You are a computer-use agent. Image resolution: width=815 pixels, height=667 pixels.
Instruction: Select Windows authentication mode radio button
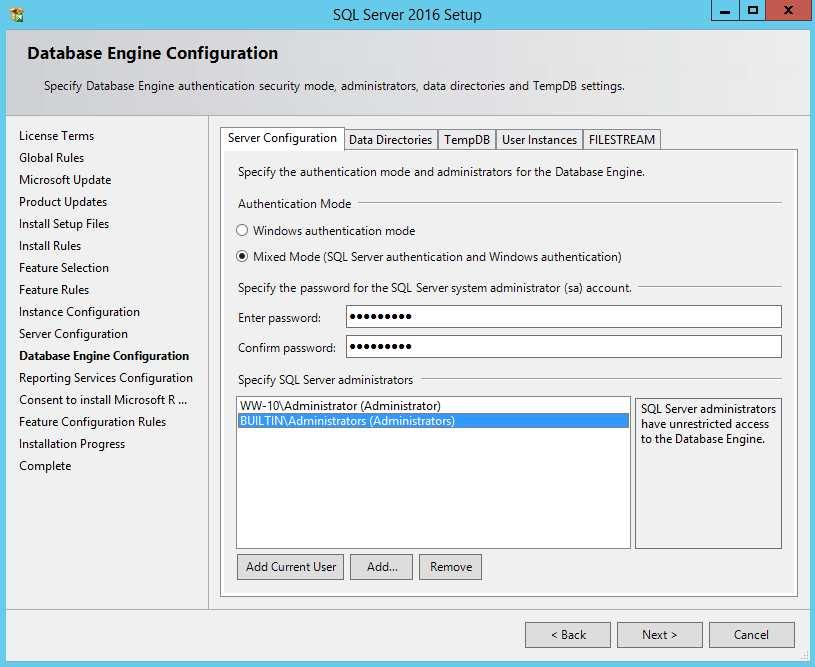point(242,230)
